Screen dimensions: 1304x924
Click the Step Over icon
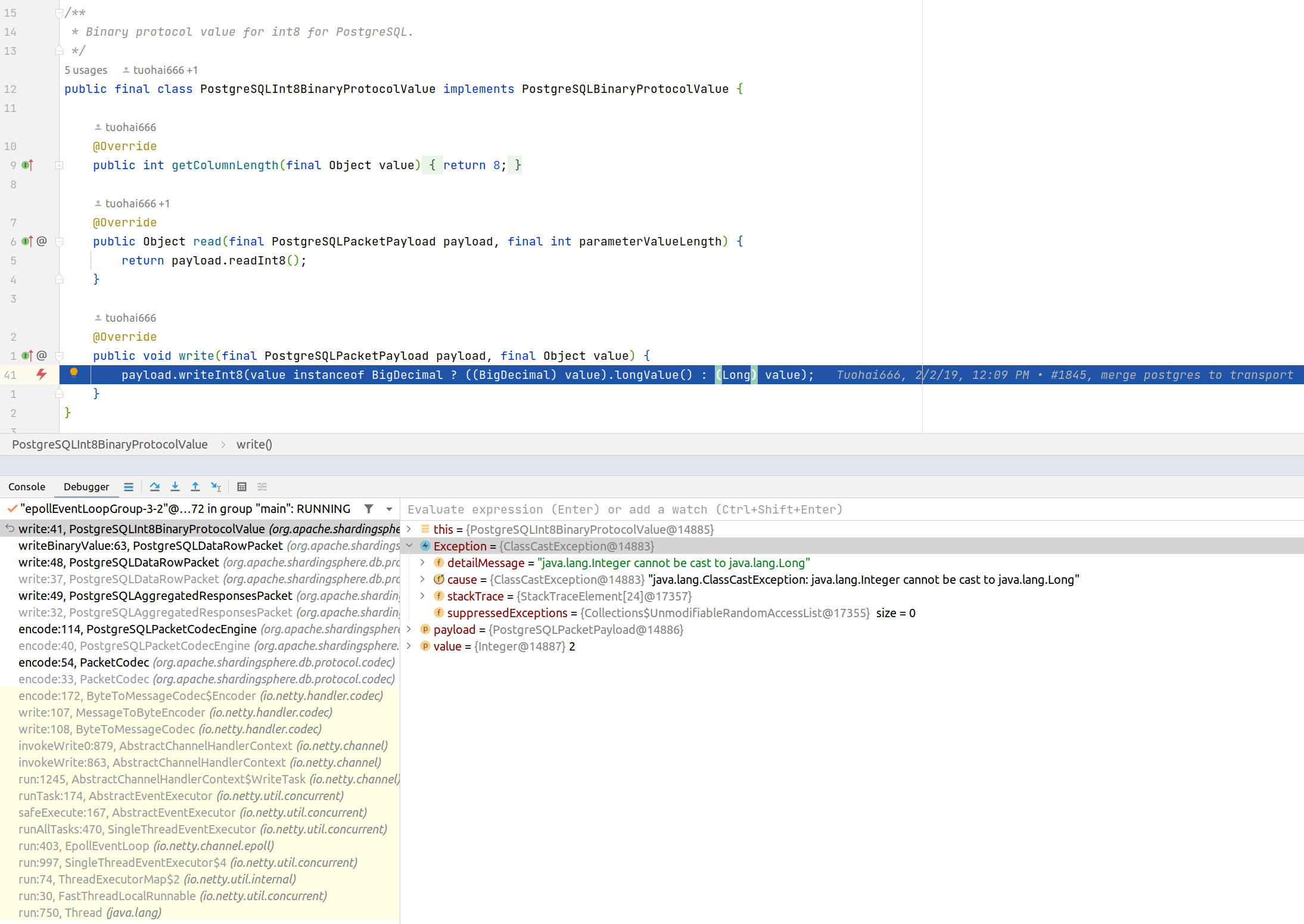coord(155,487)
